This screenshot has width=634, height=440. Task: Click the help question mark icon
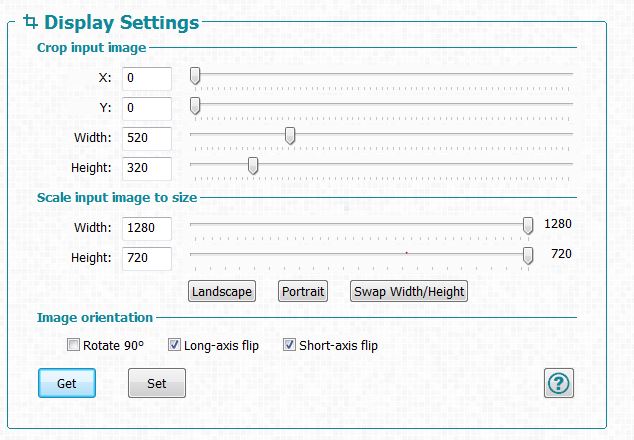(x=558, y=383)
